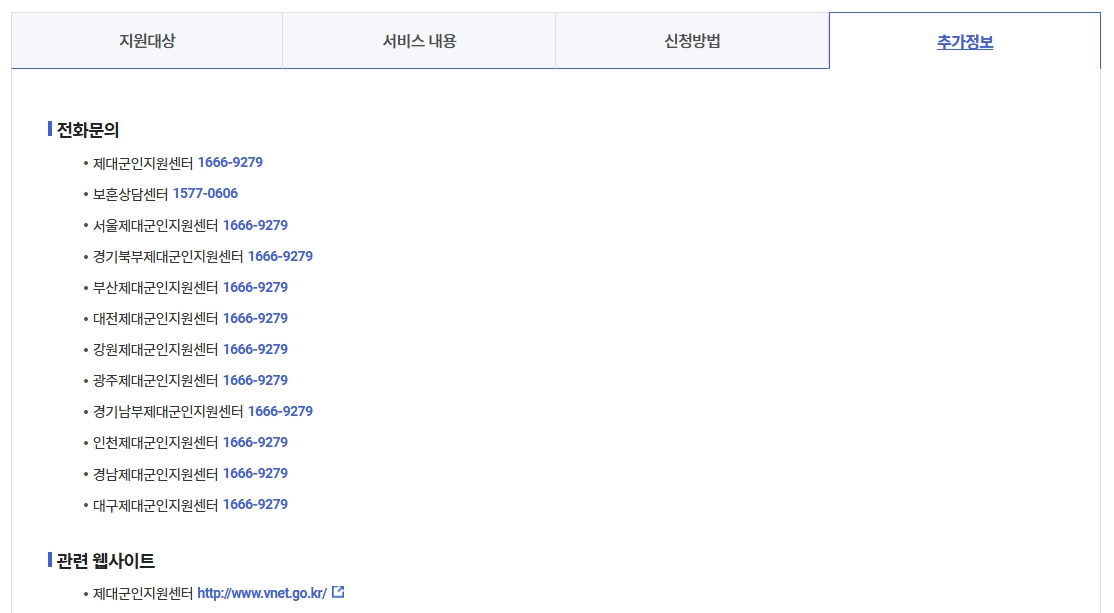Viewport: 1114px width, 613px height.
Task: Click the external link icon beside vnet.go.kr
Action: click(x=338, y=592)
